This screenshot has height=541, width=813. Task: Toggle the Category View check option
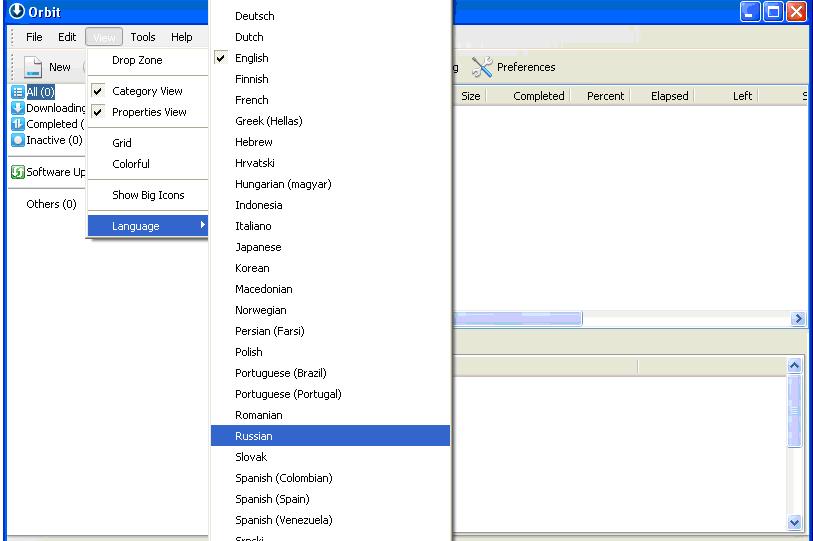pos(148,91)
